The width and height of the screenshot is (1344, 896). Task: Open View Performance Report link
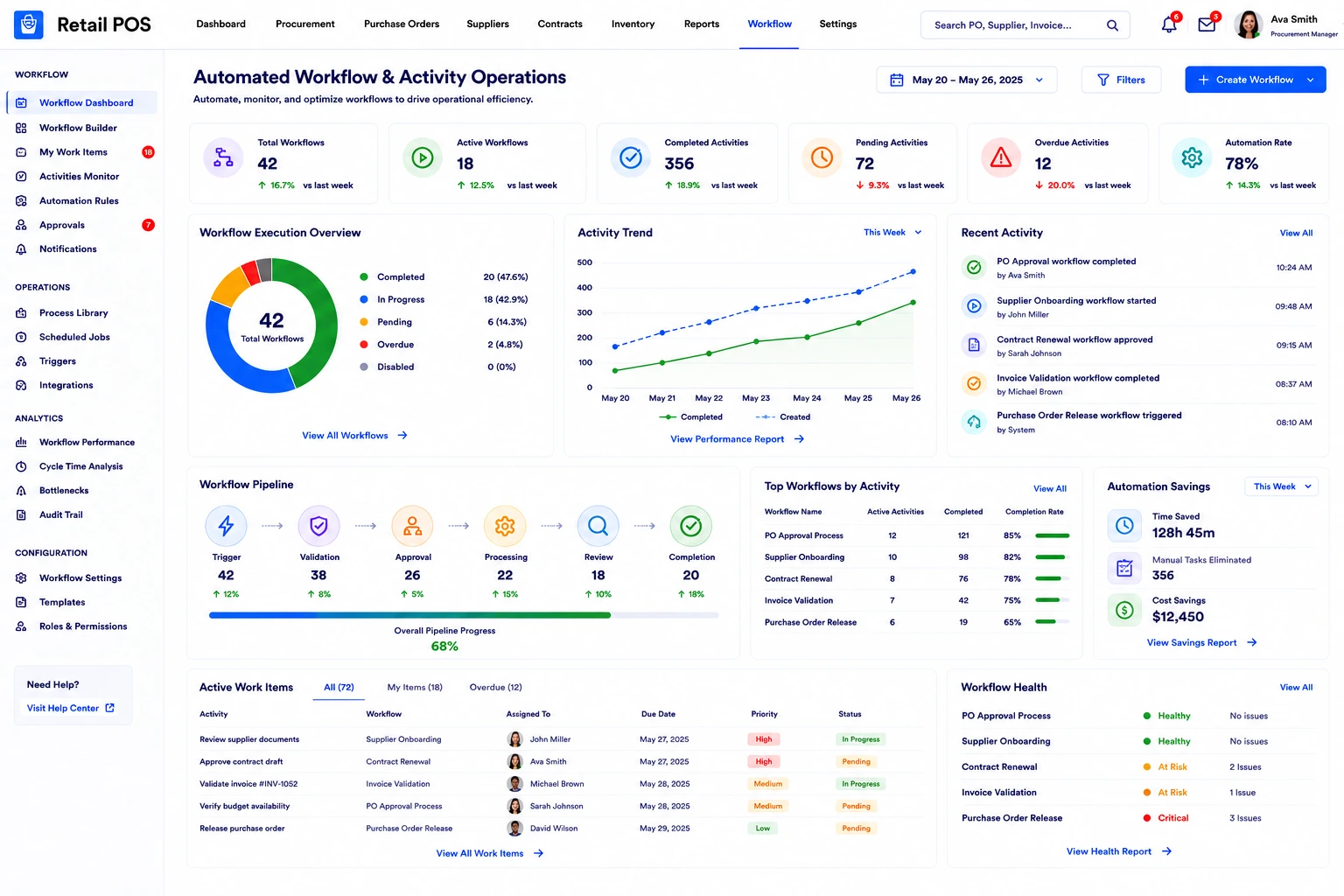[737, 439]
